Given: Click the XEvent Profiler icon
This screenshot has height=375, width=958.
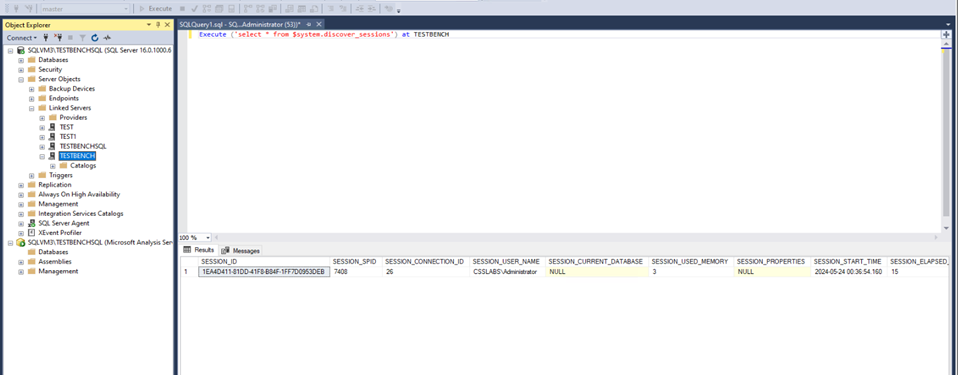Looking at the screenshot, I should 31,233.
